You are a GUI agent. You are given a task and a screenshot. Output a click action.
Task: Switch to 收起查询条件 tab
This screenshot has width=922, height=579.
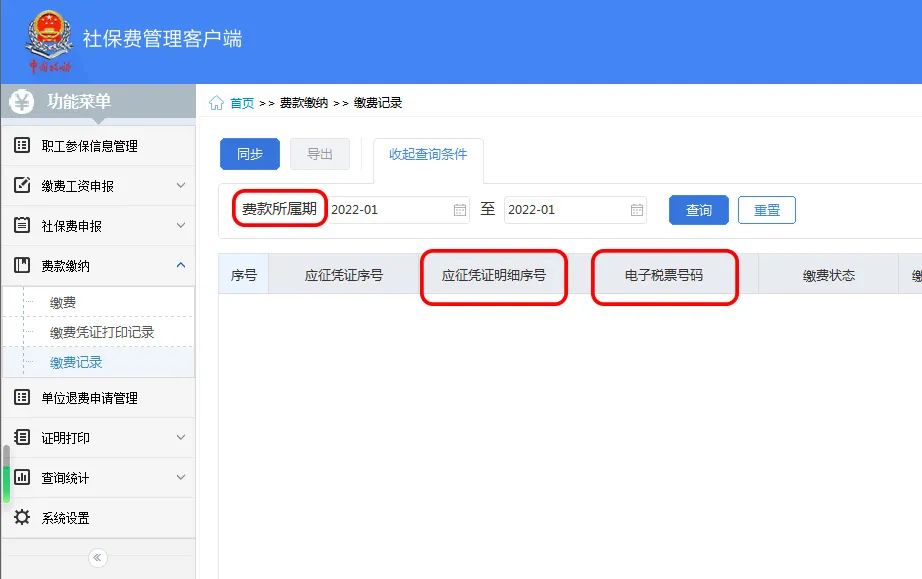point(428,155)
